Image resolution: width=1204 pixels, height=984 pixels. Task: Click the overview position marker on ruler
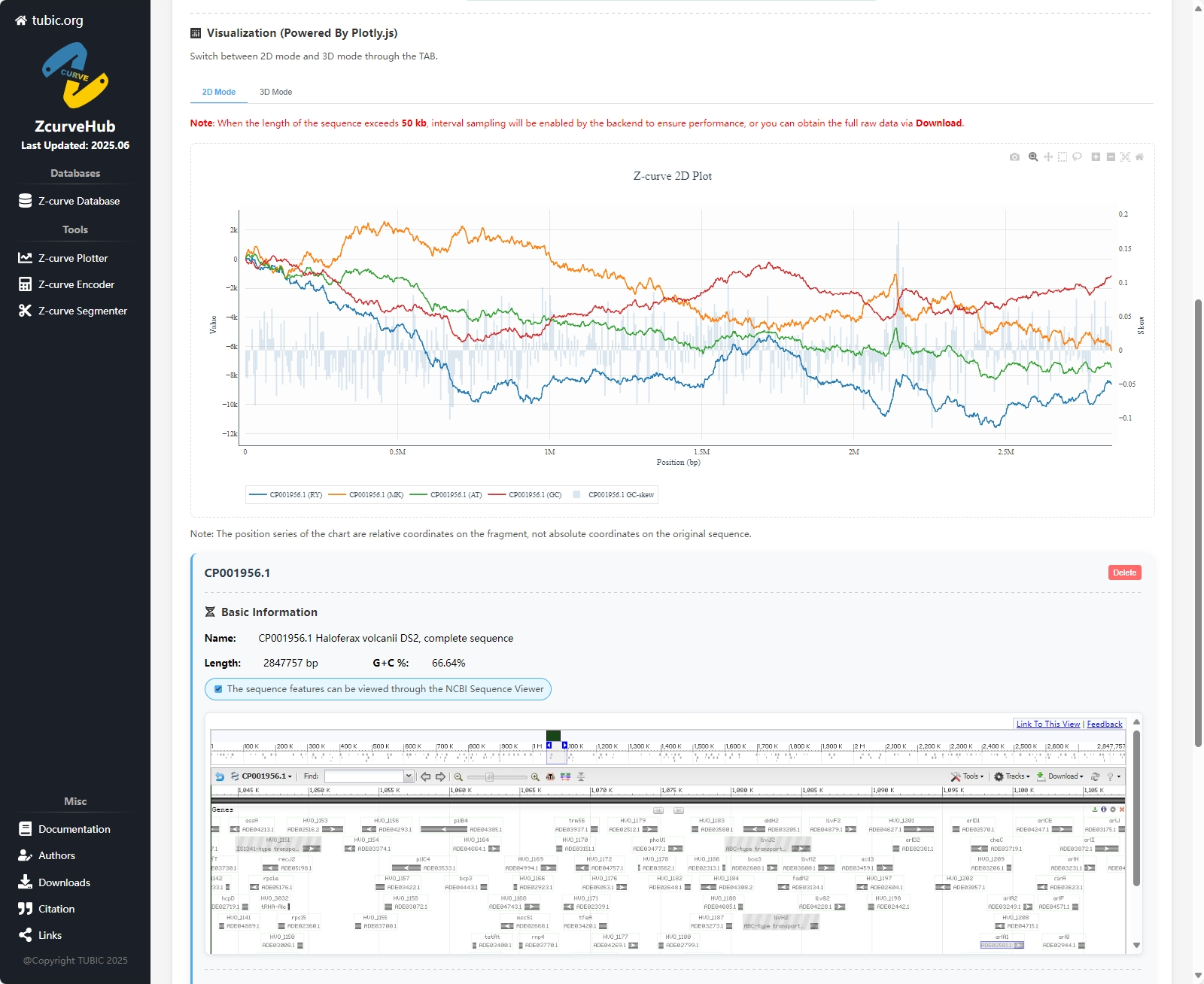coord(553,736)
